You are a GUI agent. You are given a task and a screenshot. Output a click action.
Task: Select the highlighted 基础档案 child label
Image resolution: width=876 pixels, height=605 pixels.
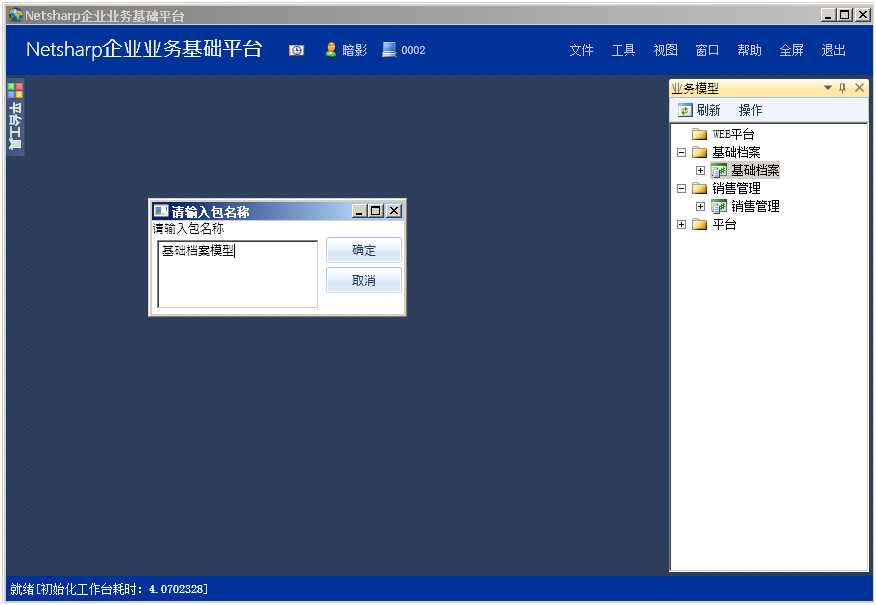click(755, 170)
